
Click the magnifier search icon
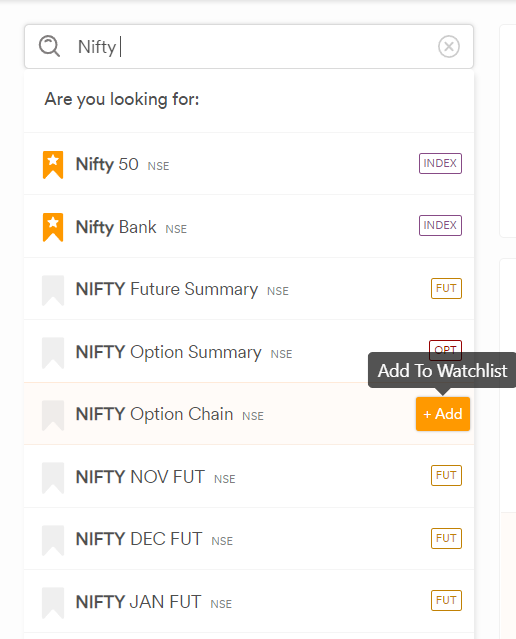(49, 46)
